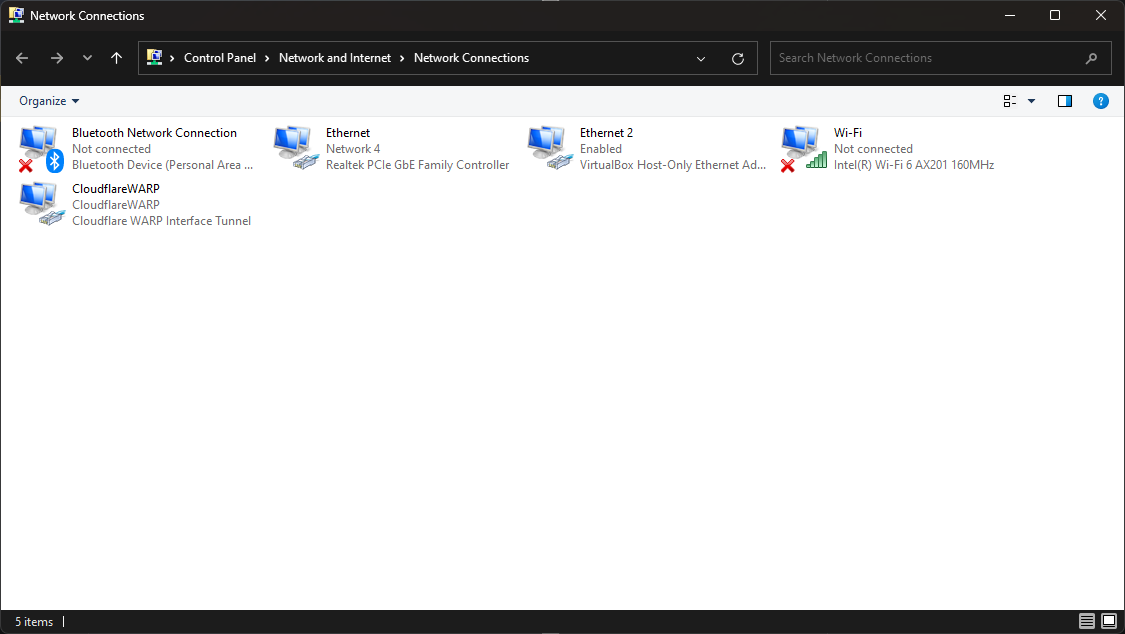The height and width of the screenshot is (634, 1125).
Task: Click the refresh icon in address bar
Action: point(738,58)
